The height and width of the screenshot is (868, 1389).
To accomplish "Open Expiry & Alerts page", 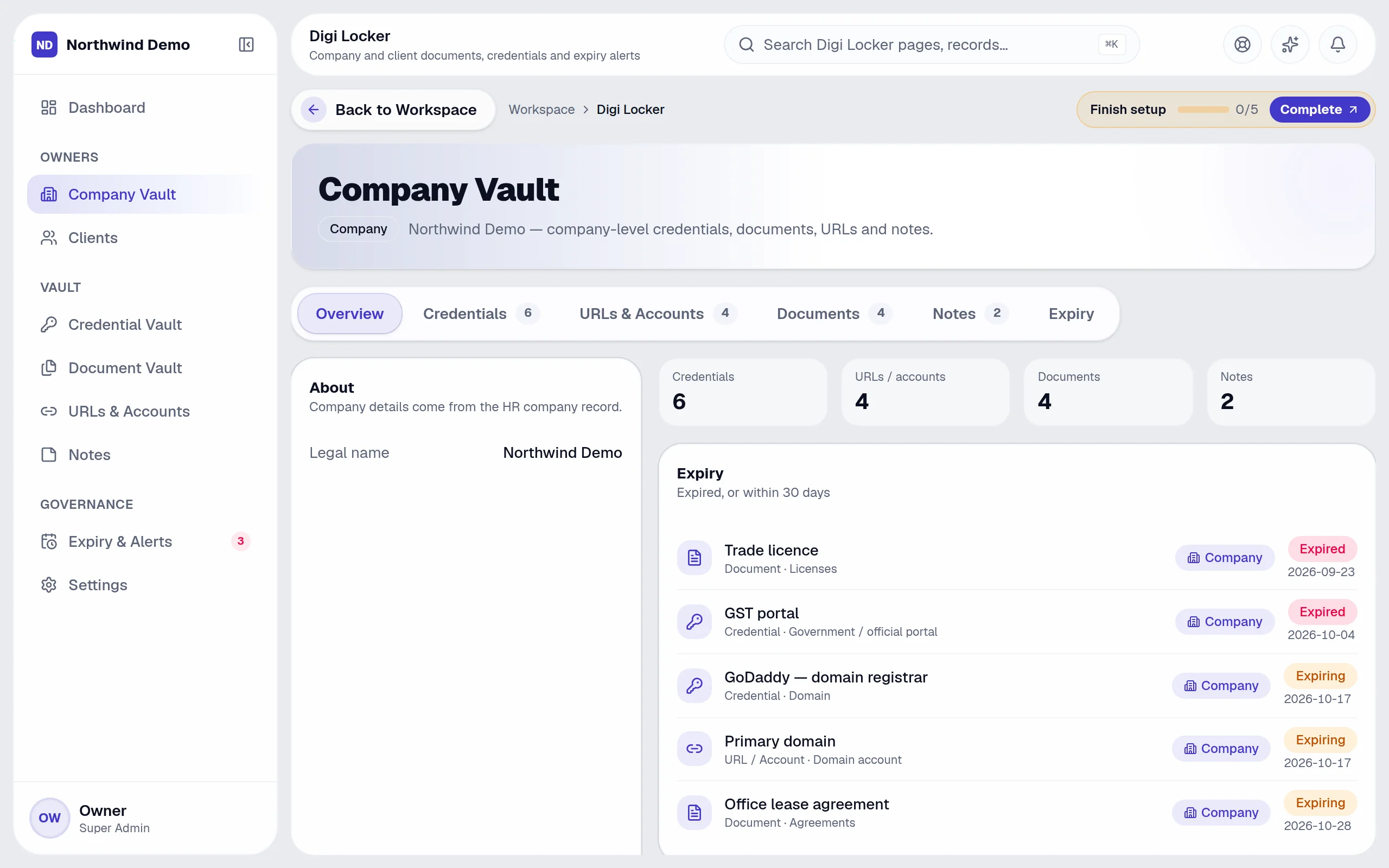I will click(x=145, y=541).
